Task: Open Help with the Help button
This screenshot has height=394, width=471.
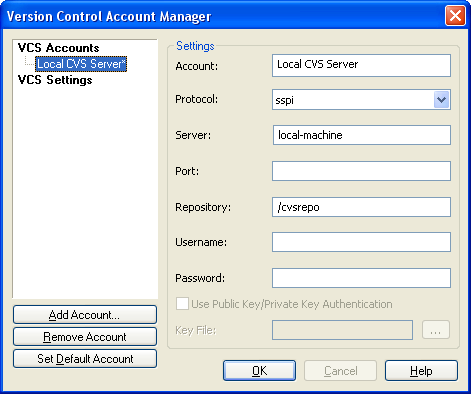Action: coord(421,370)
